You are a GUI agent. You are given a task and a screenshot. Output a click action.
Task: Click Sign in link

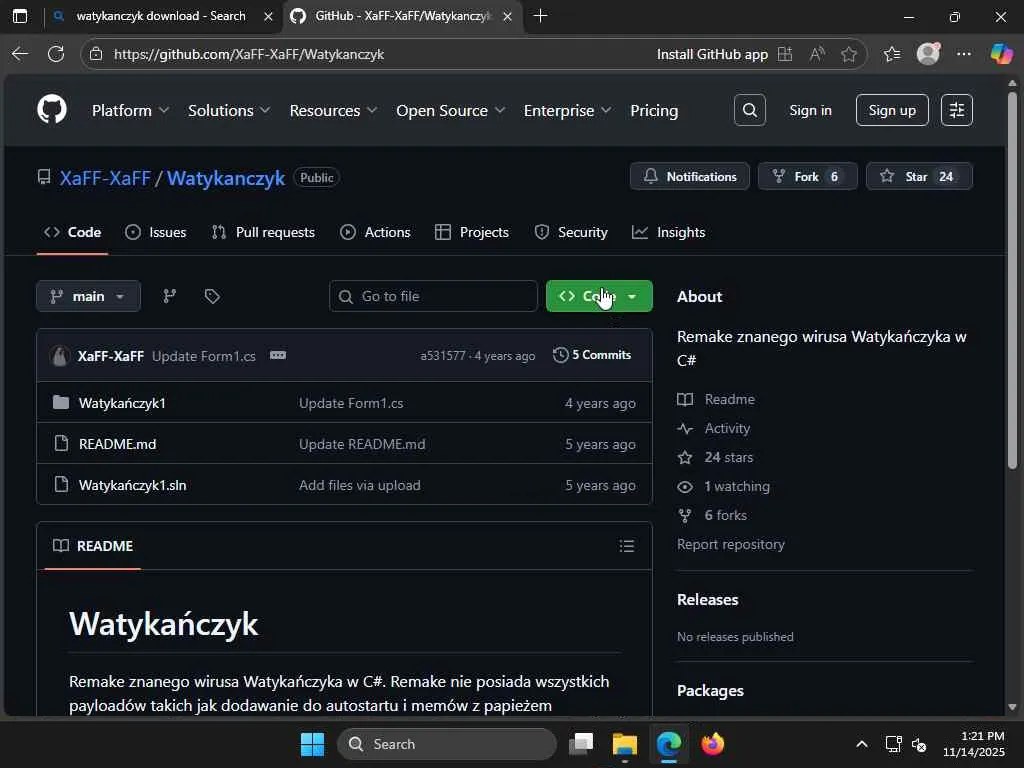pos(810,110)
